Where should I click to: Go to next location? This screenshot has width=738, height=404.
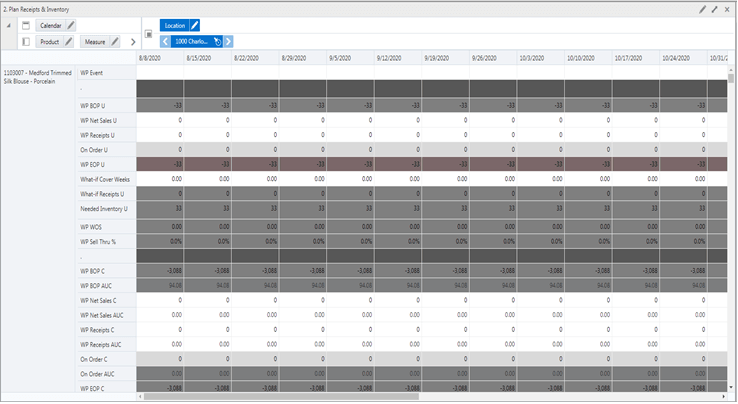tap(228, 41)
